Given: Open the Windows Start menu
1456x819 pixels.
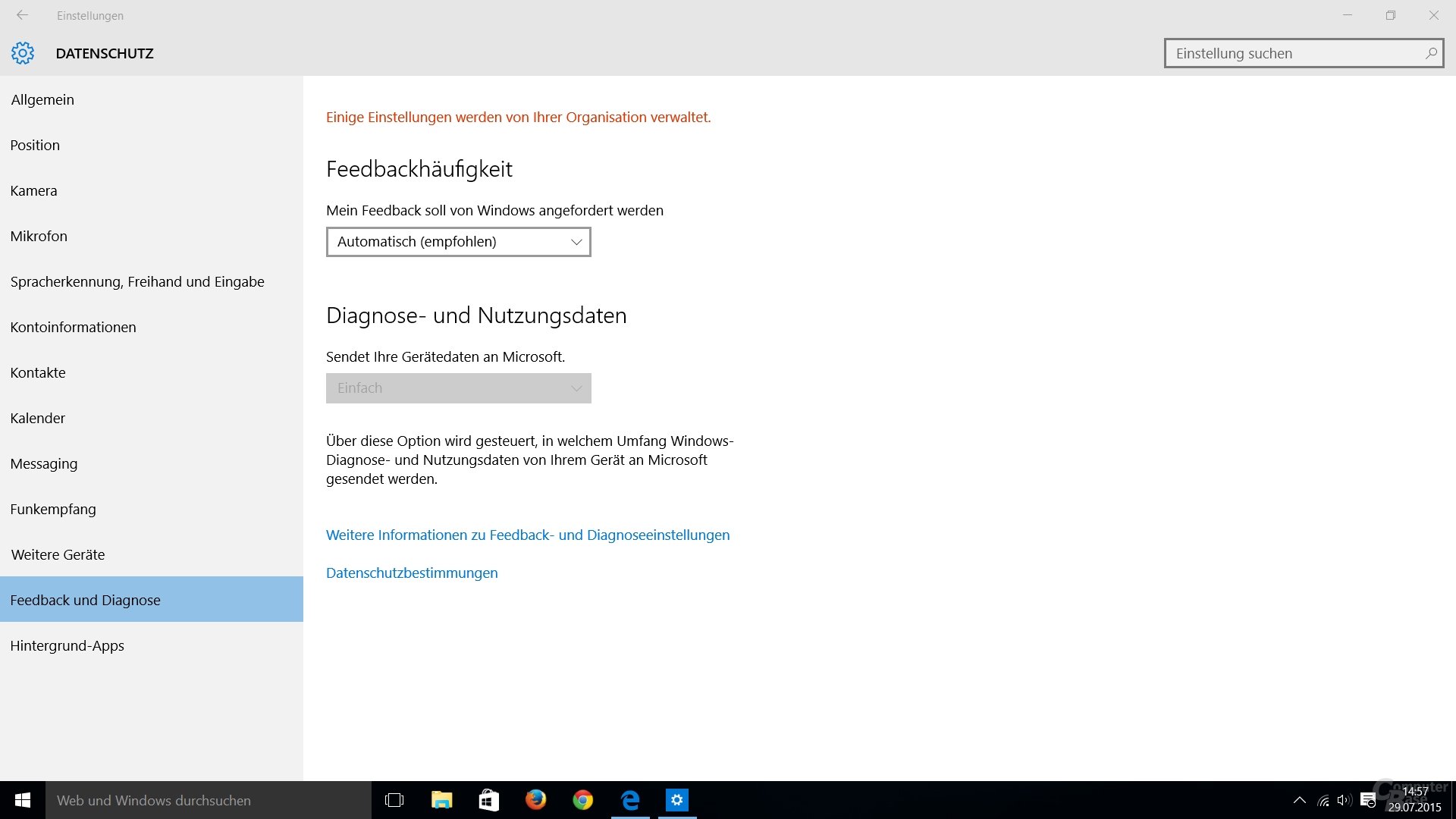Looking at the screenshot, I should (x=23, y=800).
